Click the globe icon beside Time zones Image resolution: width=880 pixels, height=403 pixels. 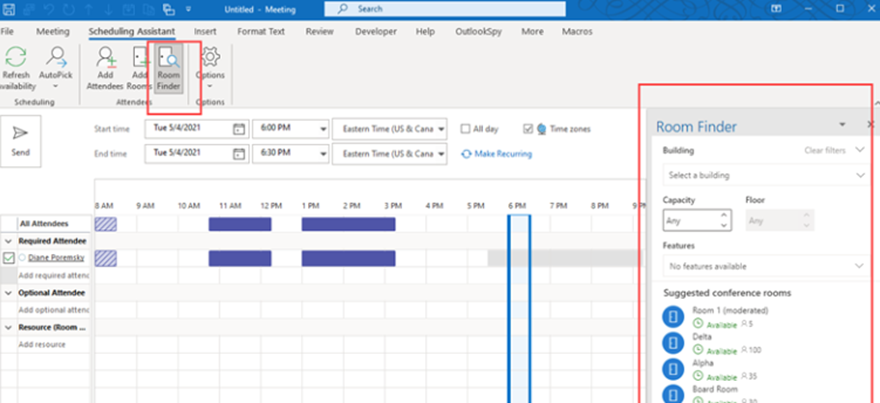click(x=542, y=129)
